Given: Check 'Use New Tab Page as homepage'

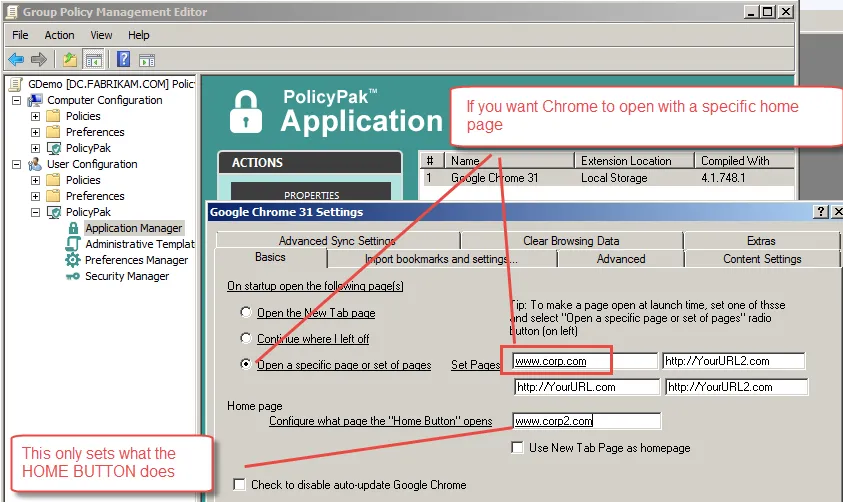Looking at the screenshot, I should click(518, 448).
